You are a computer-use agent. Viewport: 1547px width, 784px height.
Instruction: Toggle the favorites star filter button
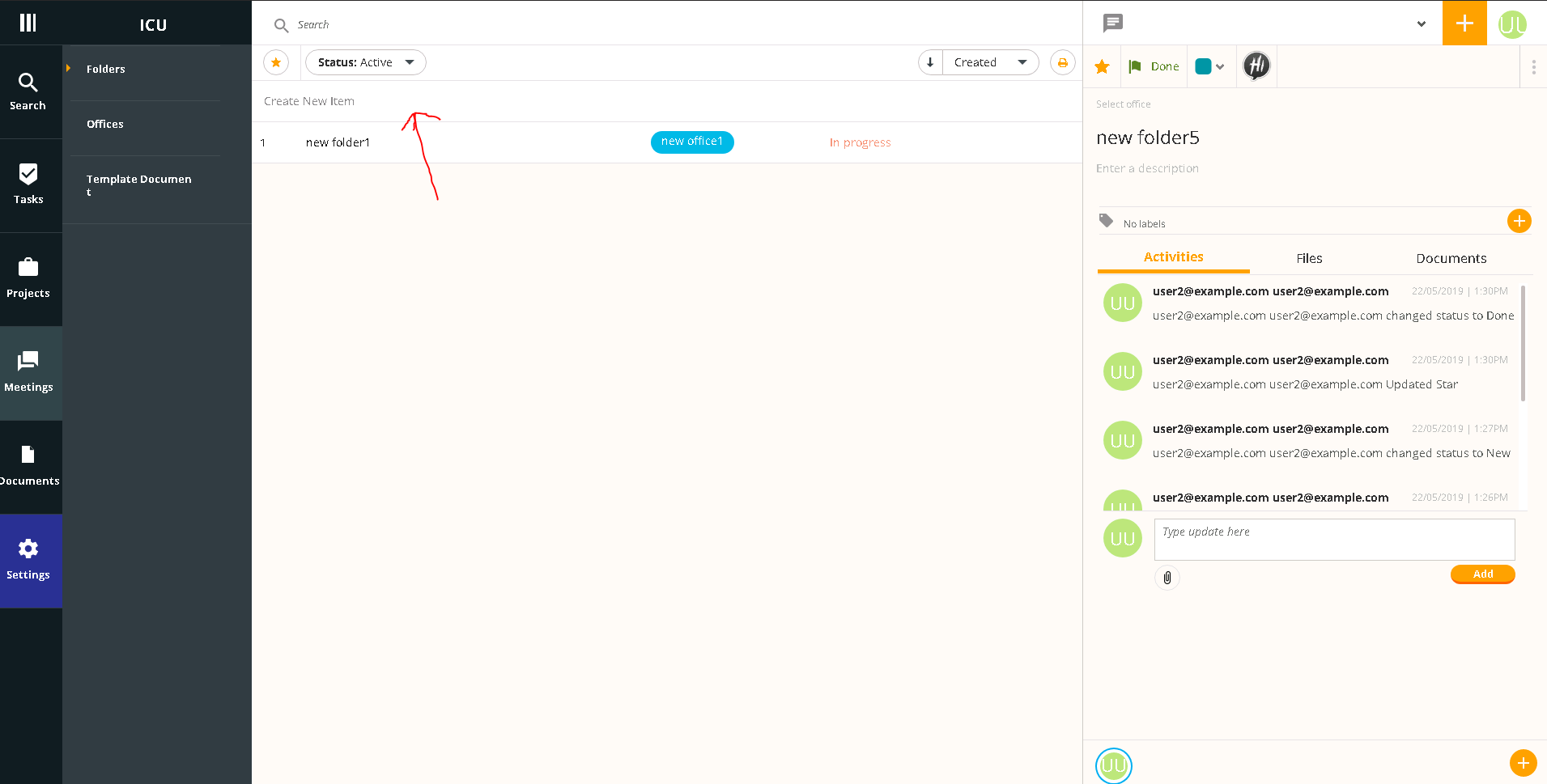(x=276, y=62)
